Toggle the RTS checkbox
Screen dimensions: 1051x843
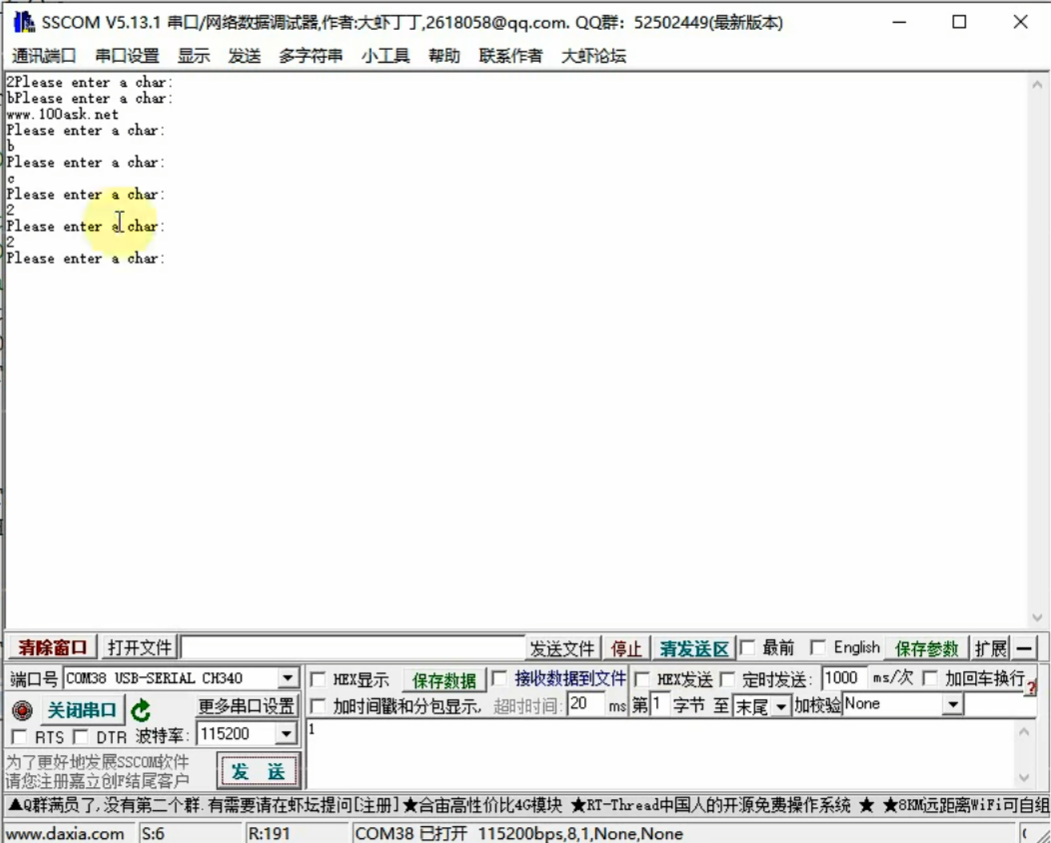tap(20, 737)
